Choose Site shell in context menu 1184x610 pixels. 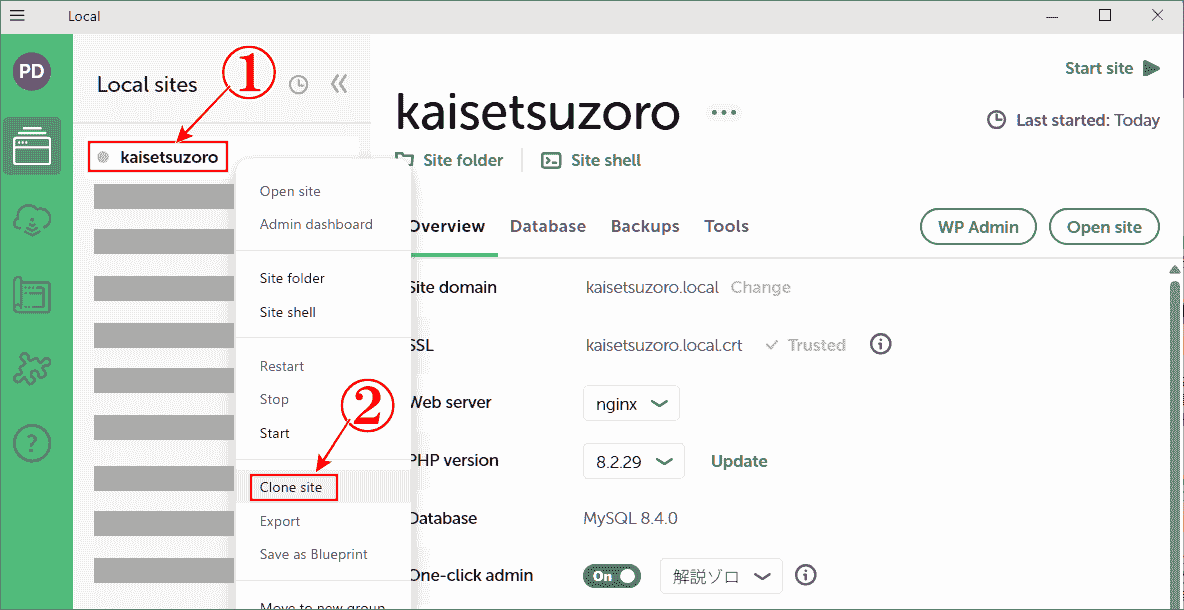pyautogui.click(x=287, y=312)
